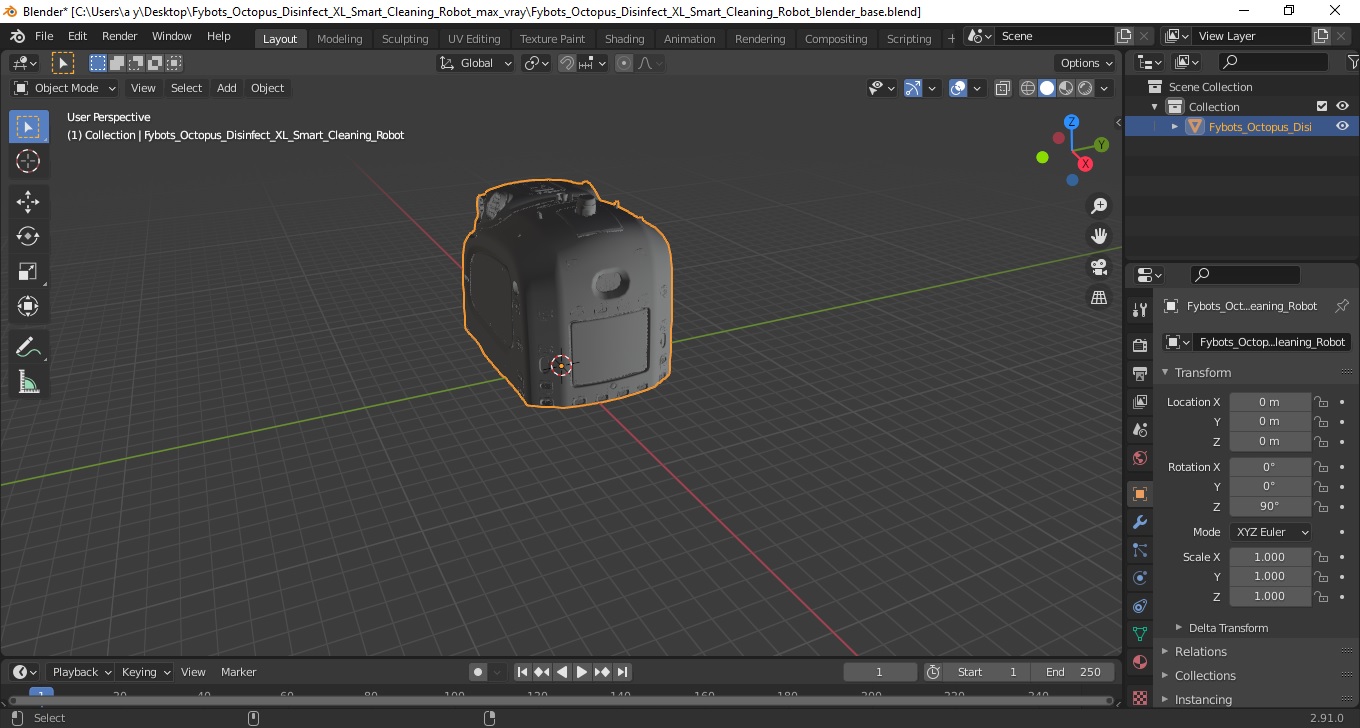Choose the Move tool
The image size is (1360, 728).
pyautogui.click(x=28, y=202)
